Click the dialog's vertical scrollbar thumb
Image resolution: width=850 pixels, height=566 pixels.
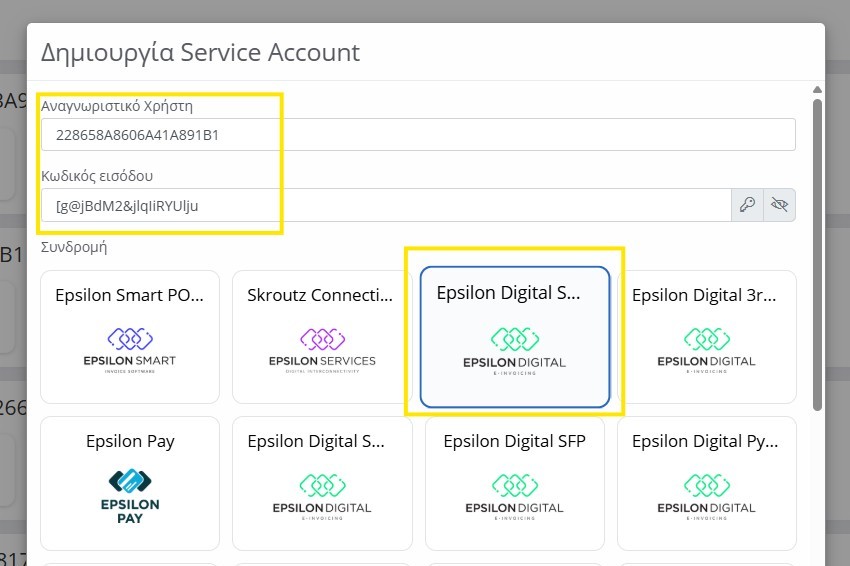(x=817, y=250)
